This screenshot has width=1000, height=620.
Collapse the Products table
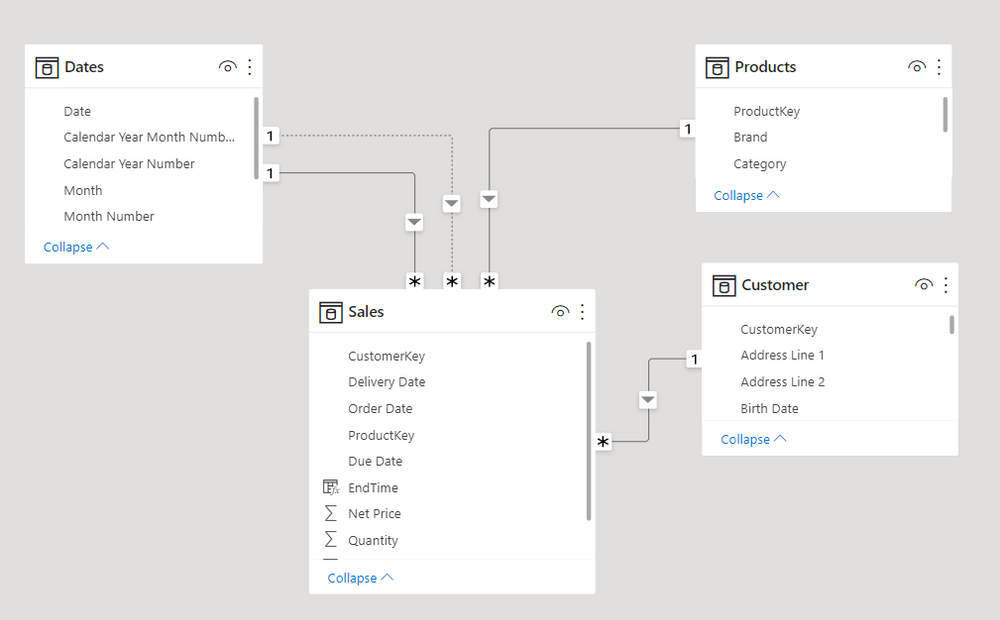coord(746,196)
